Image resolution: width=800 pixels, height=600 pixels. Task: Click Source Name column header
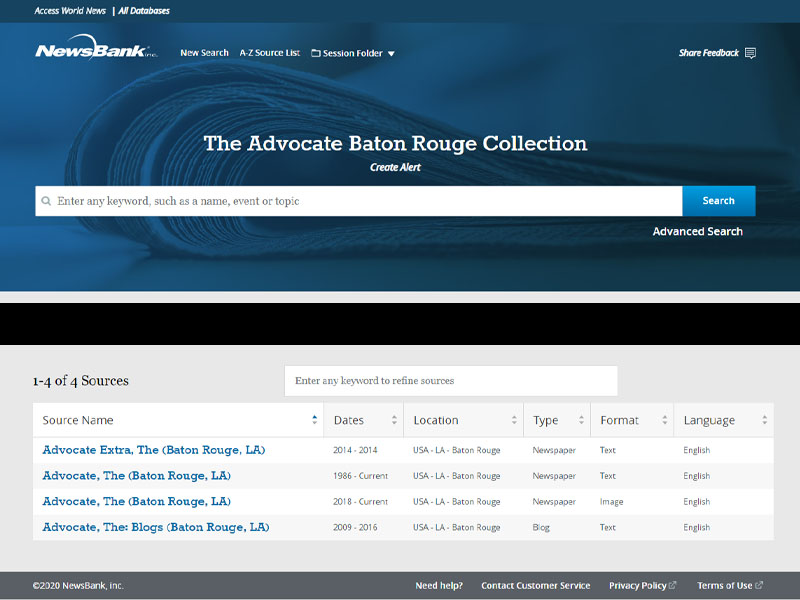[x=178, y=420]
